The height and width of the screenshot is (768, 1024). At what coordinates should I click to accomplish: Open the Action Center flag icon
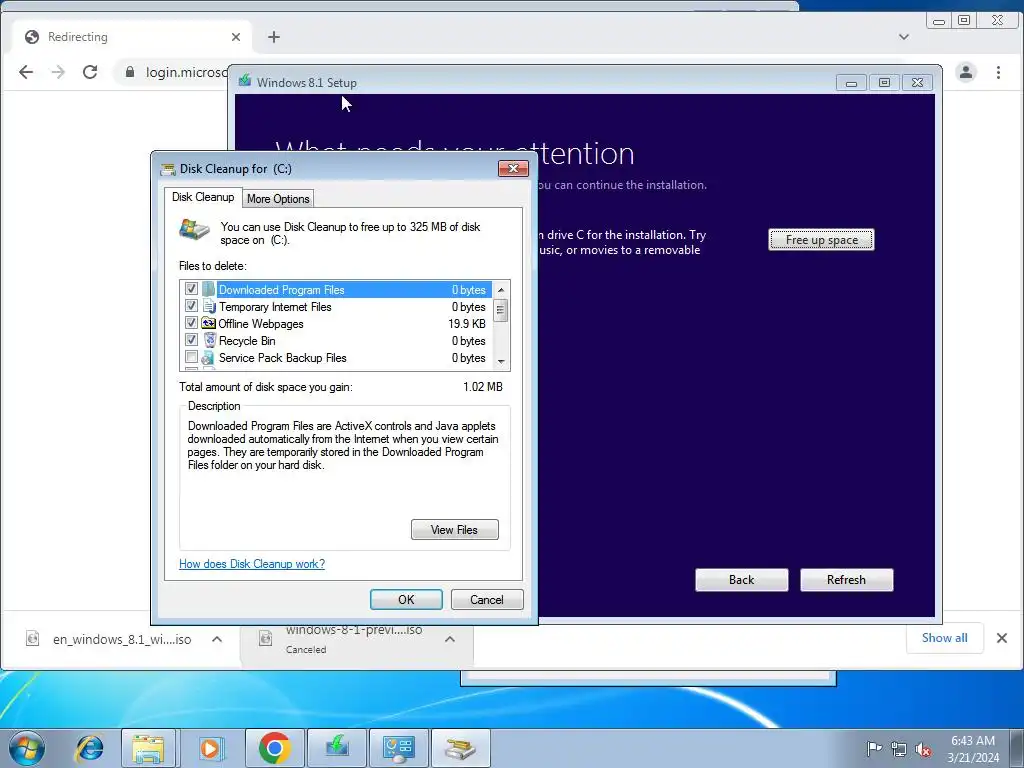pyautogui.click(x=874, y=748)
